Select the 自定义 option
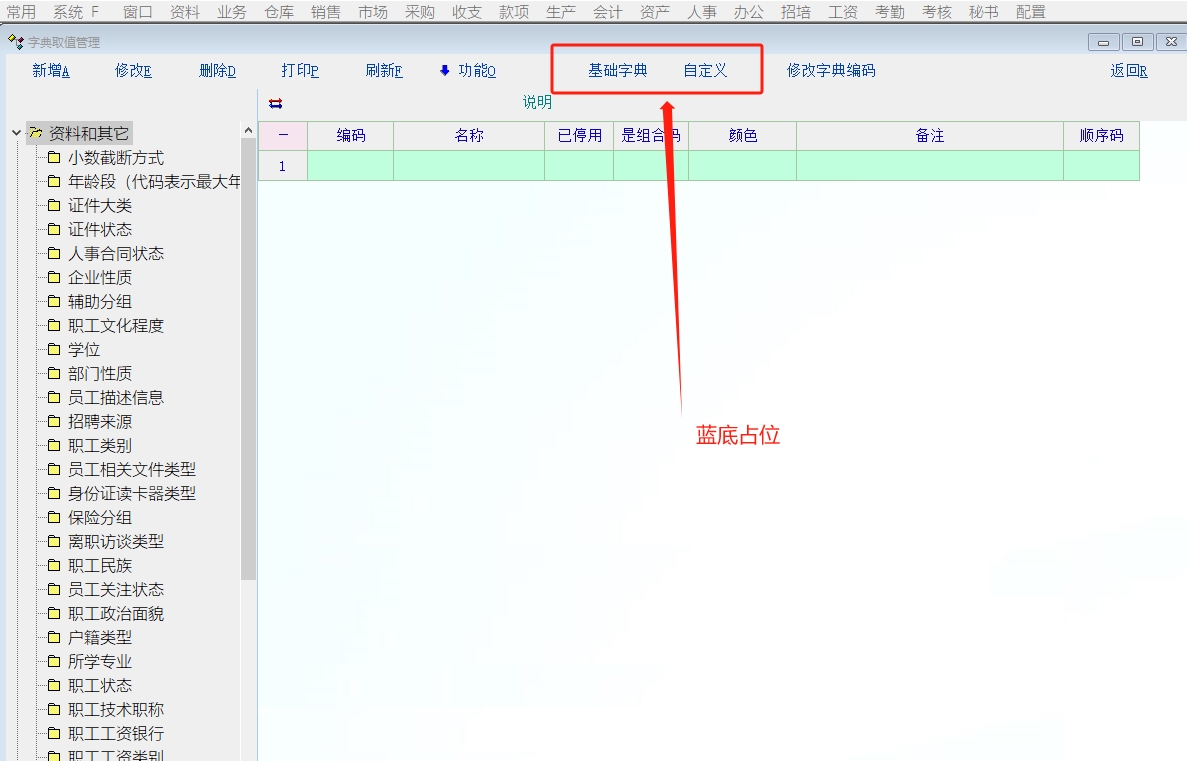1187x761 pixels. point(705,71)
